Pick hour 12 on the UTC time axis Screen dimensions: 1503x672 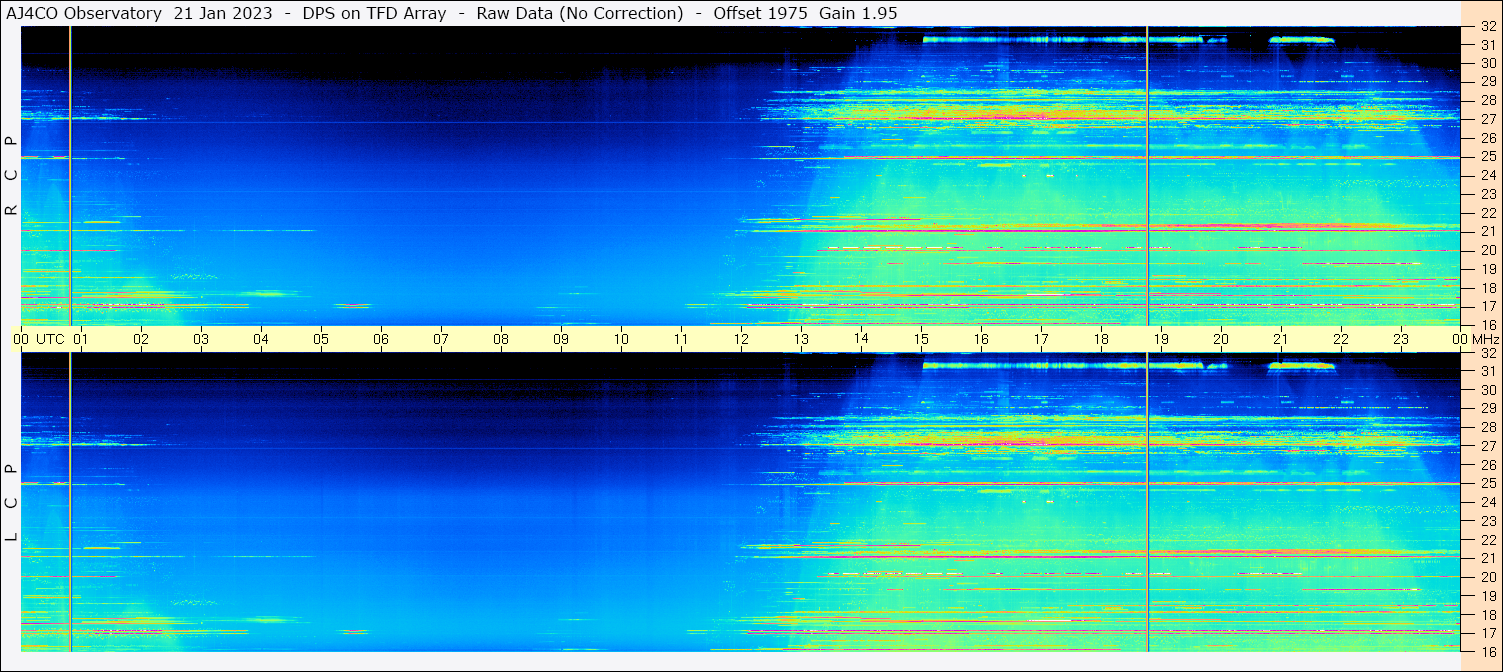[741, 339]
